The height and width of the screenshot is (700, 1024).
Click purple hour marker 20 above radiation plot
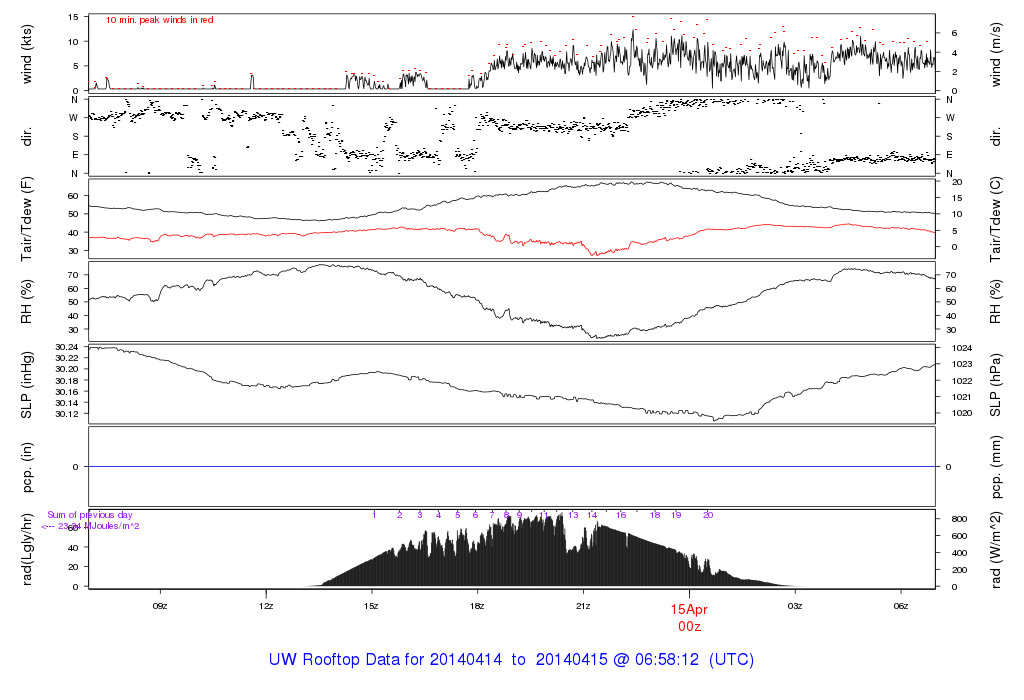coord(707,515)
